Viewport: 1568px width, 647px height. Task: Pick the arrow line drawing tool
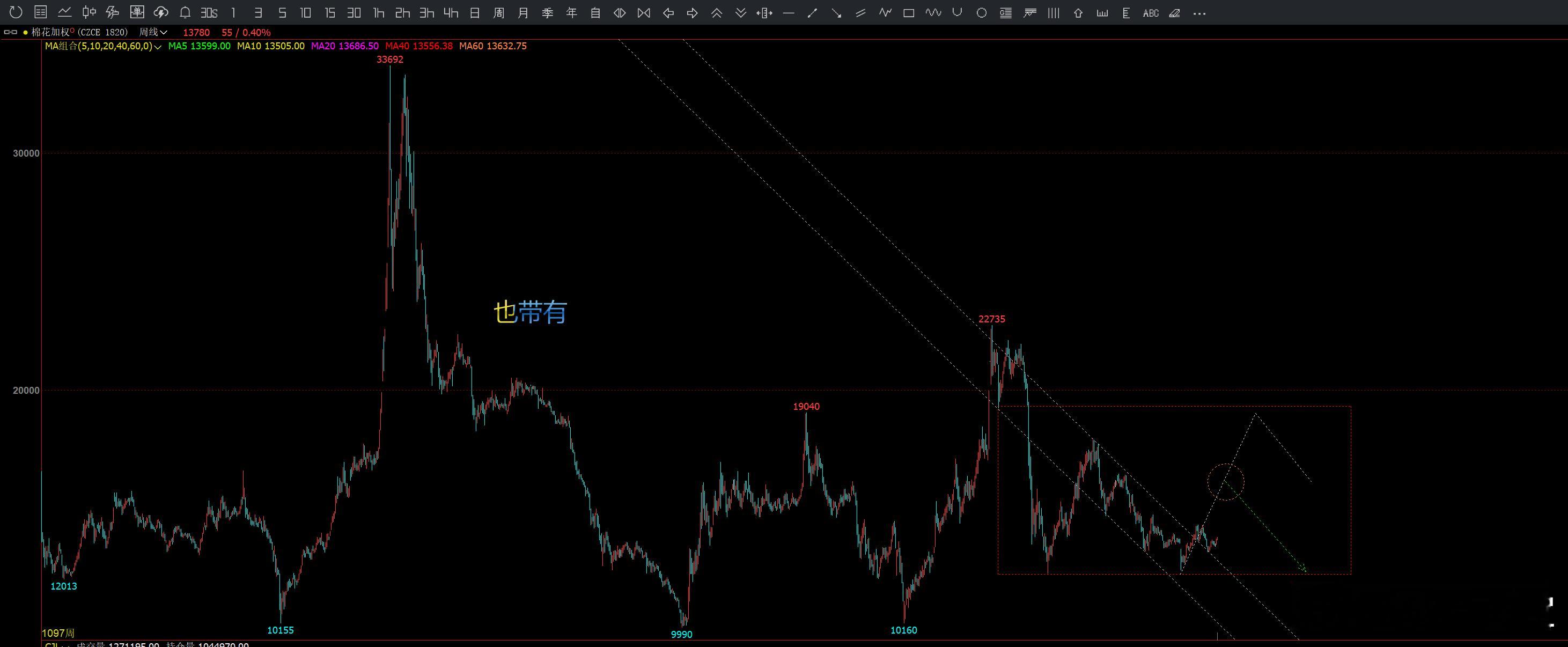tap(836, 13)
